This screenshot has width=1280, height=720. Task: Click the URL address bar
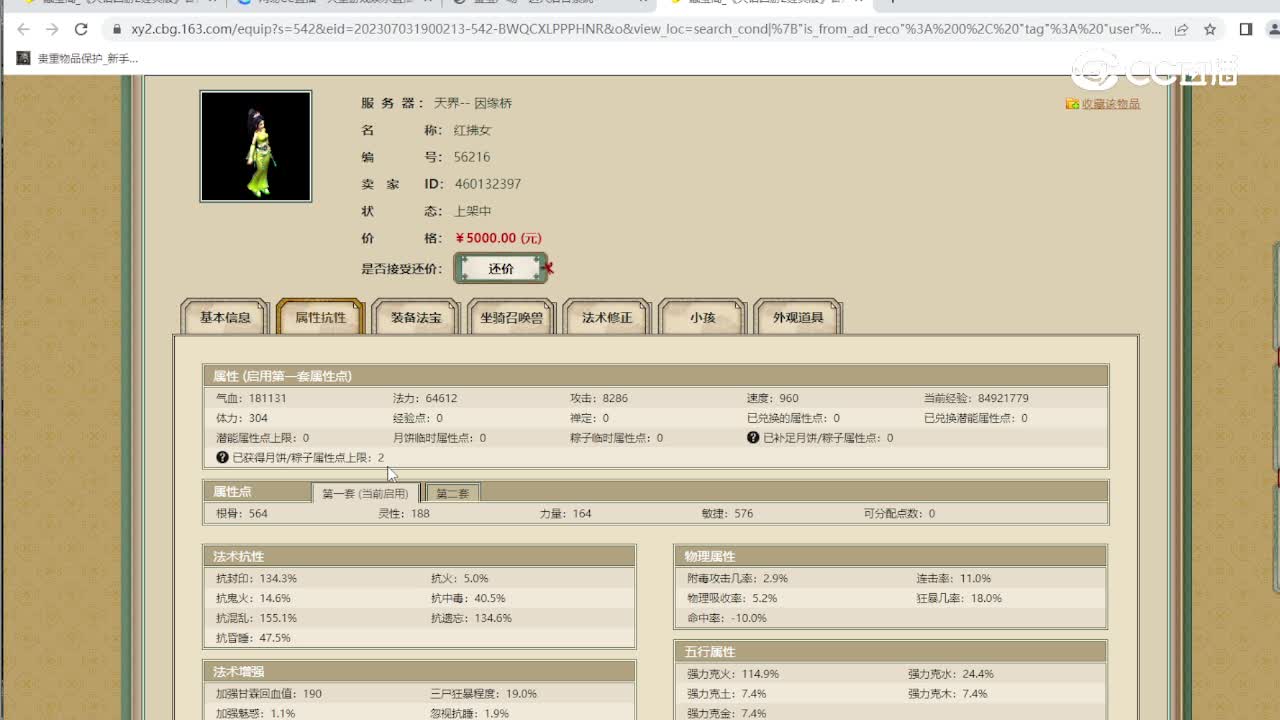pyautogui.click(x=640, y=30)
